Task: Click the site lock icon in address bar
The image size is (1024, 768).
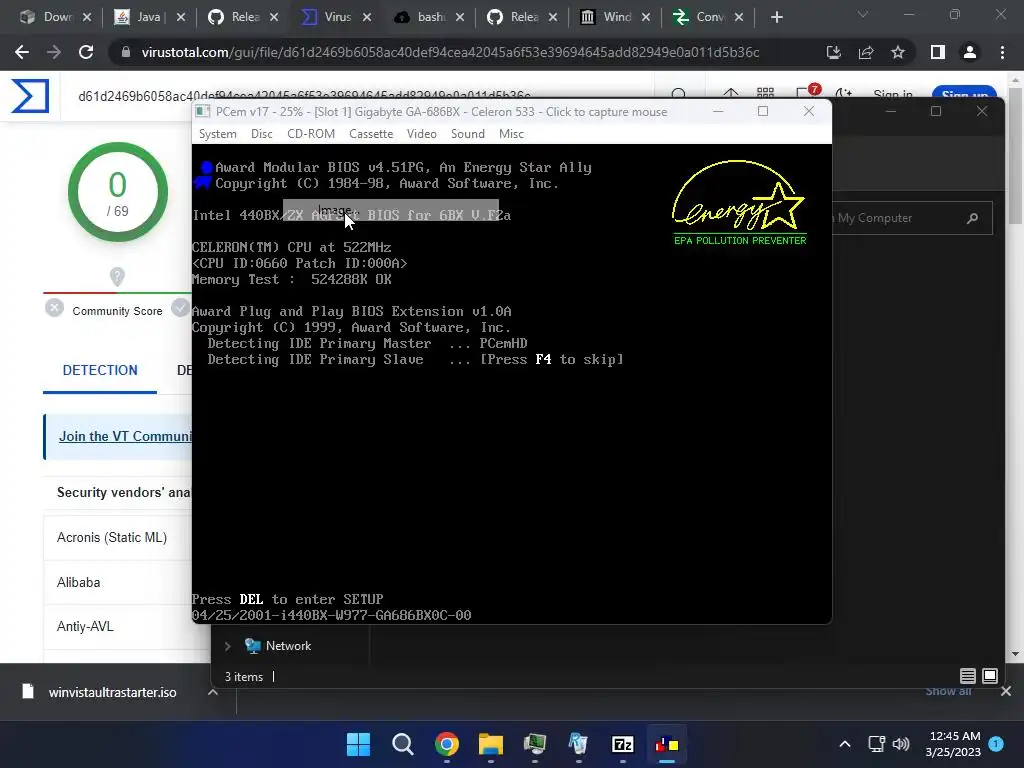Action: (125, 52)
